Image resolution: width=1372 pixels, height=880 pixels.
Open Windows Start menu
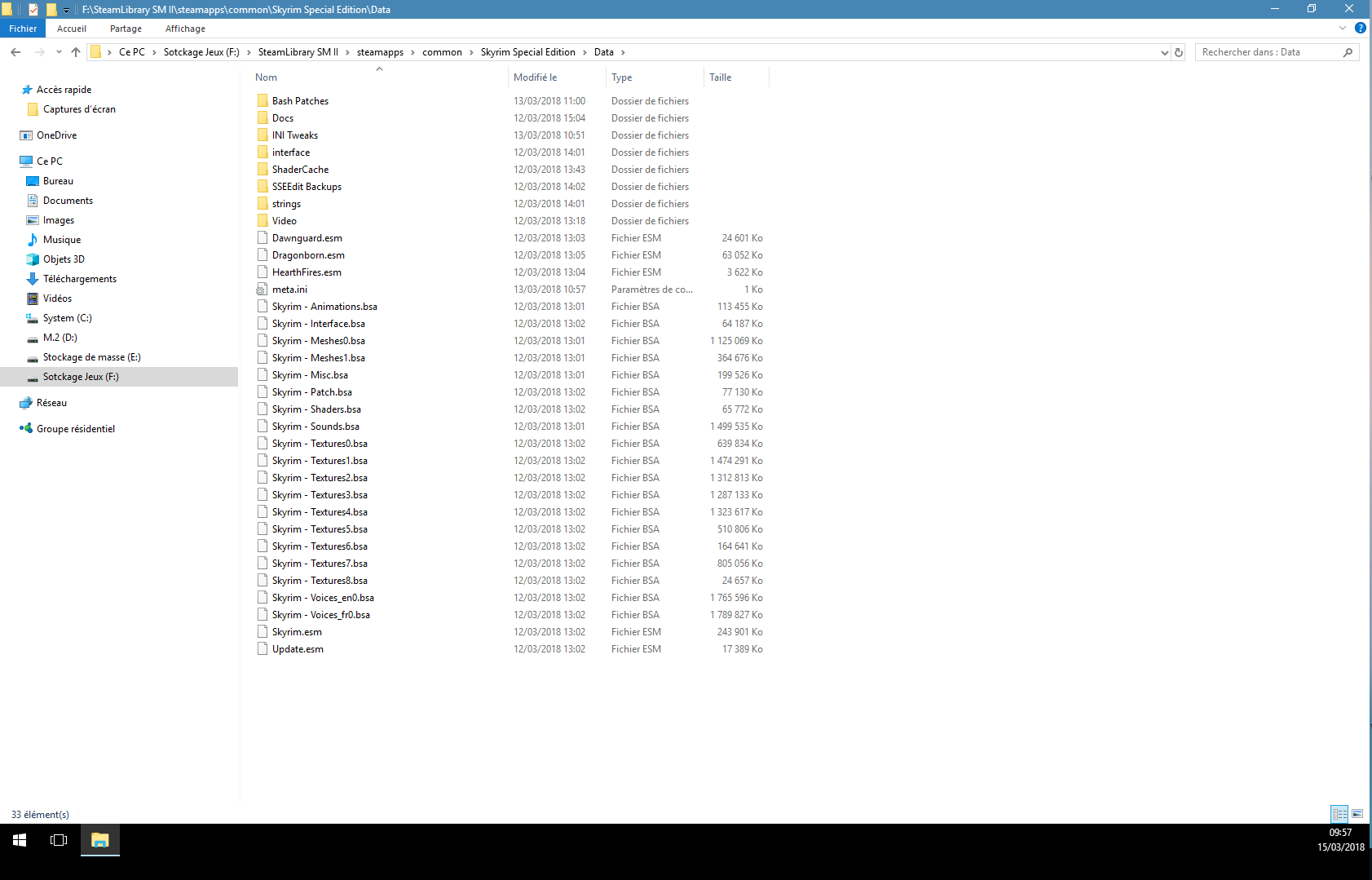tap(20, 840)
